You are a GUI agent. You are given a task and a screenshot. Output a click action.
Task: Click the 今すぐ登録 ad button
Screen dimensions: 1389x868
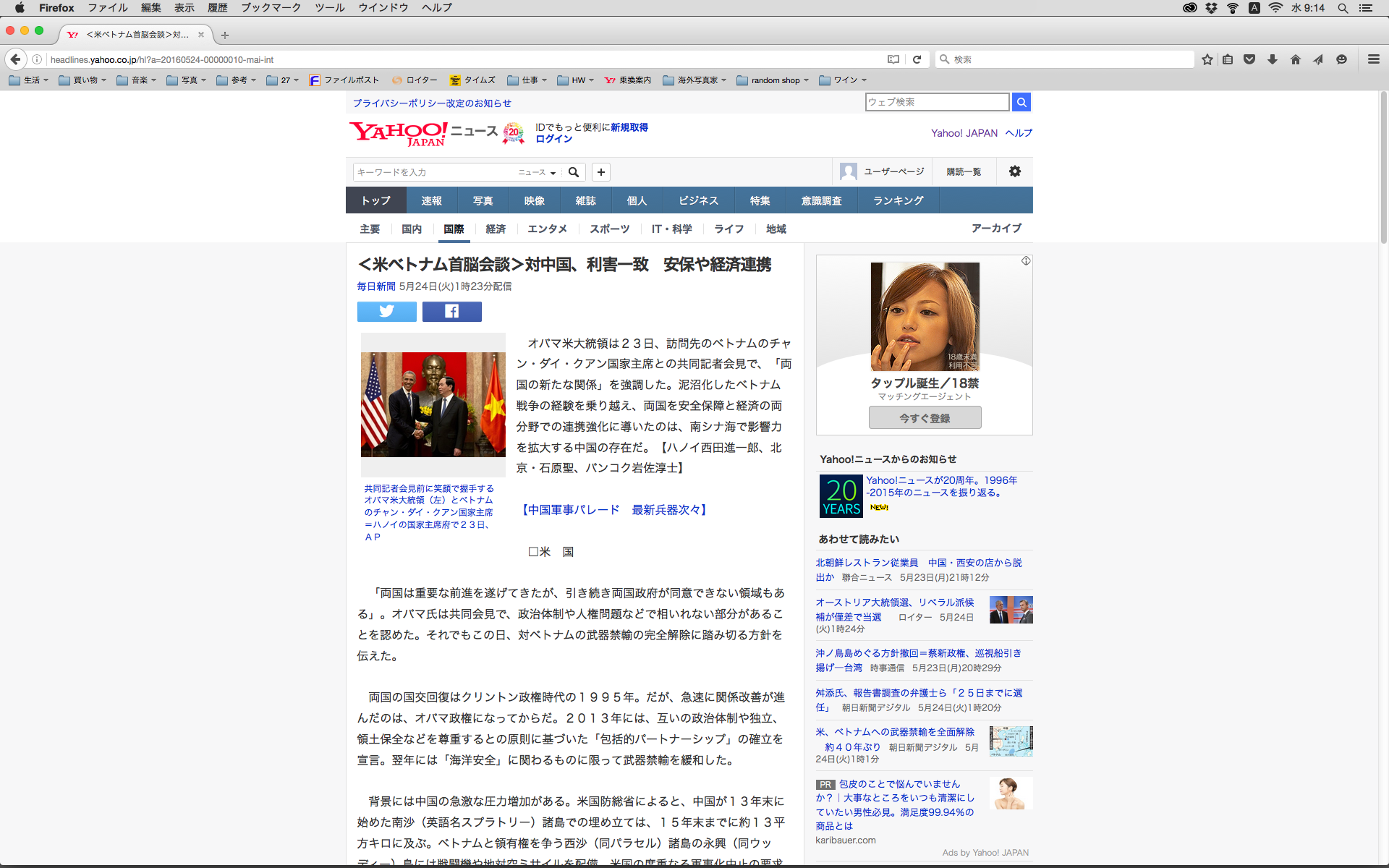click(925, 418)
